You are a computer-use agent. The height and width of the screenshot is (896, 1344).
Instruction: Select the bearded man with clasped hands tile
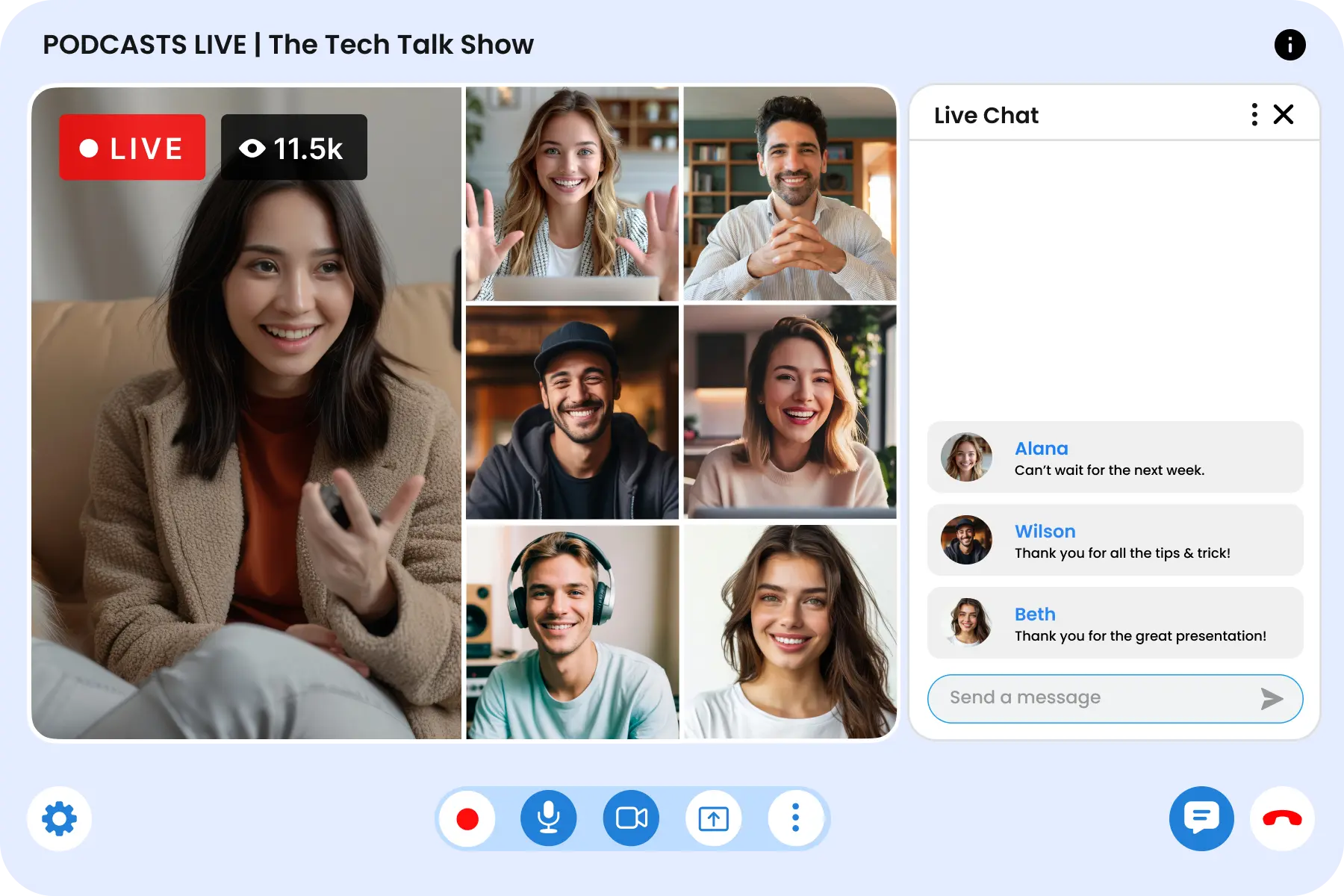point(790,193)
